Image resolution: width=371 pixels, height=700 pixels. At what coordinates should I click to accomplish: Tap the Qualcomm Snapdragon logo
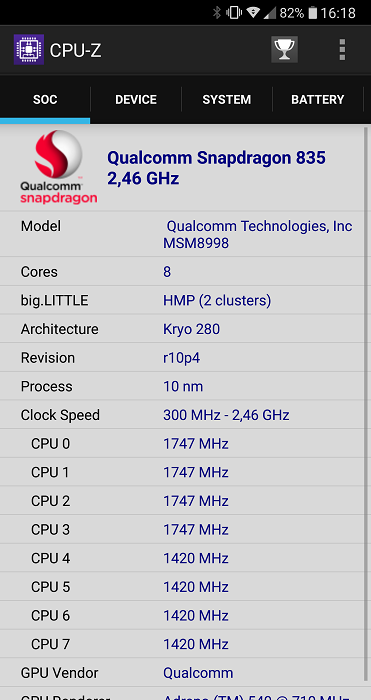[58, 167]
